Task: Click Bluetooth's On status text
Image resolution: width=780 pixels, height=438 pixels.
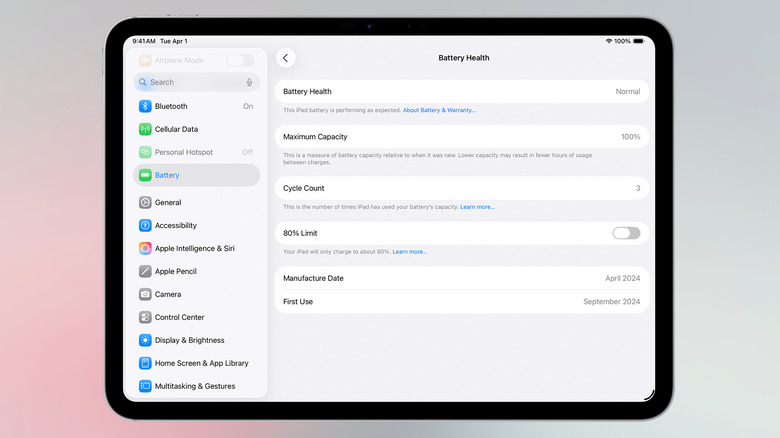Action: tap(248, 106)
